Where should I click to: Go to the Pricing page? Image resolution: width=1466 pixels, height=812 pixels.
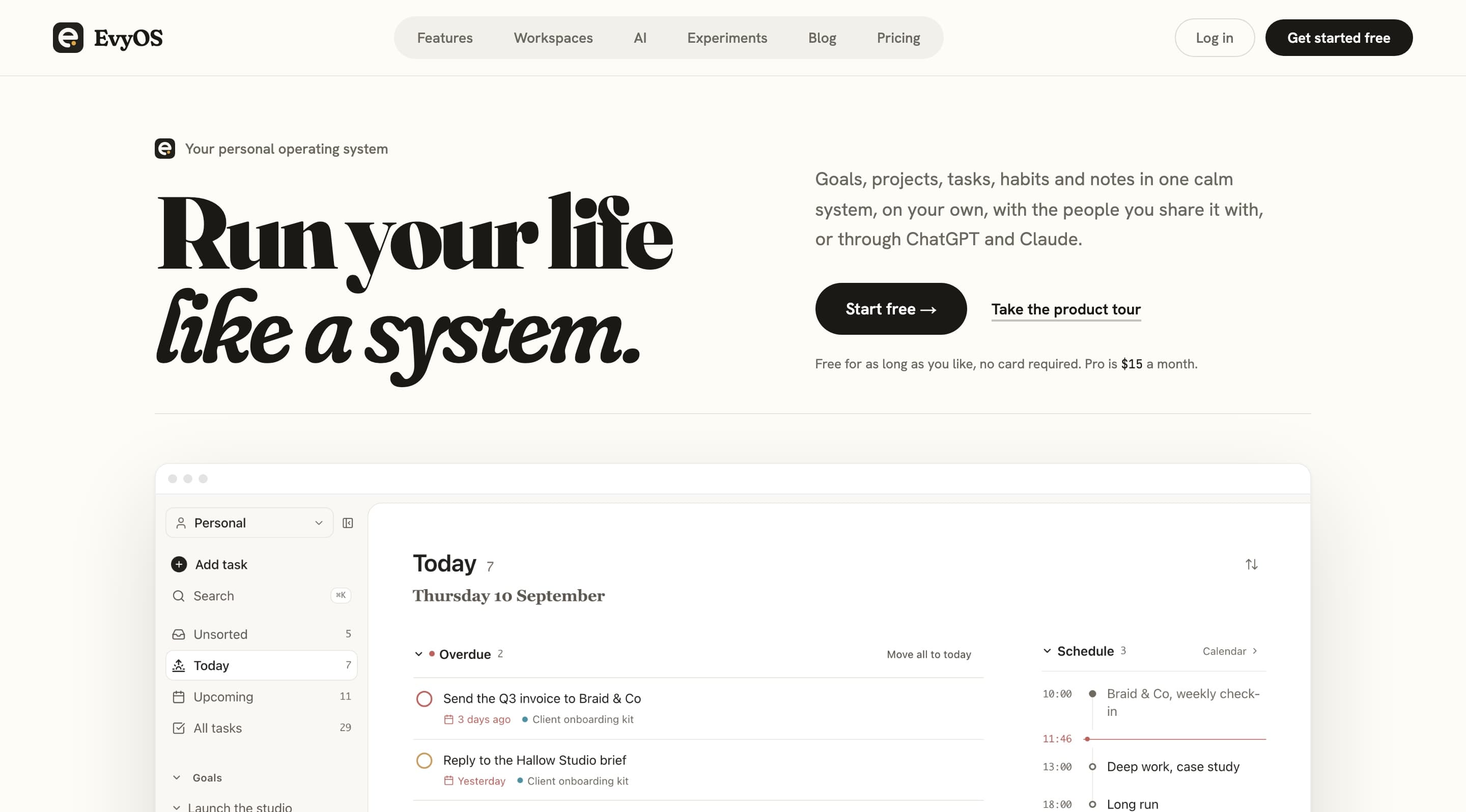click(898, 38)
